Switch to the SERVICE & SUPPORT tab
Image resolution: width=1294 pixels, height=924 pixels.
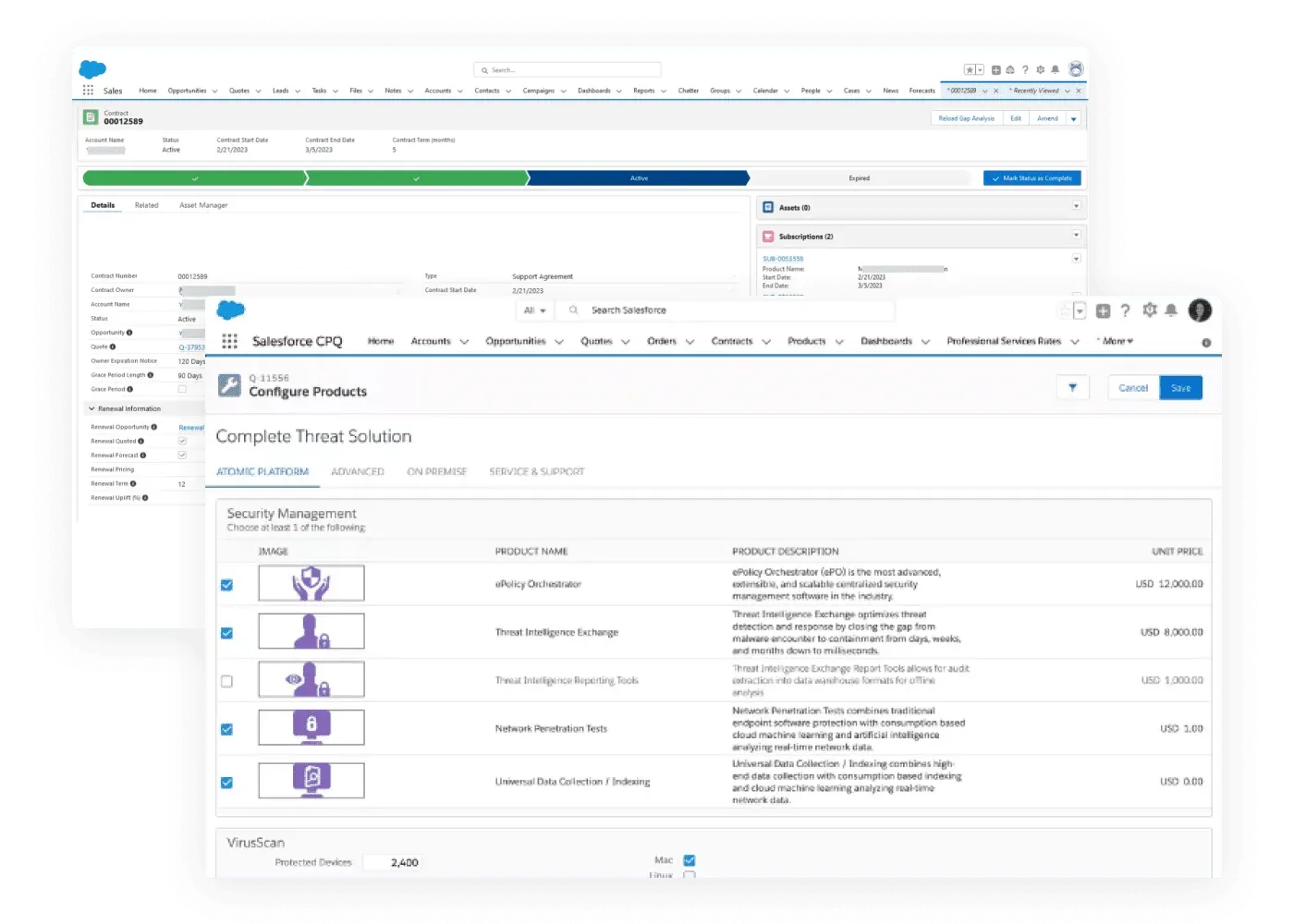click(536, 471)
